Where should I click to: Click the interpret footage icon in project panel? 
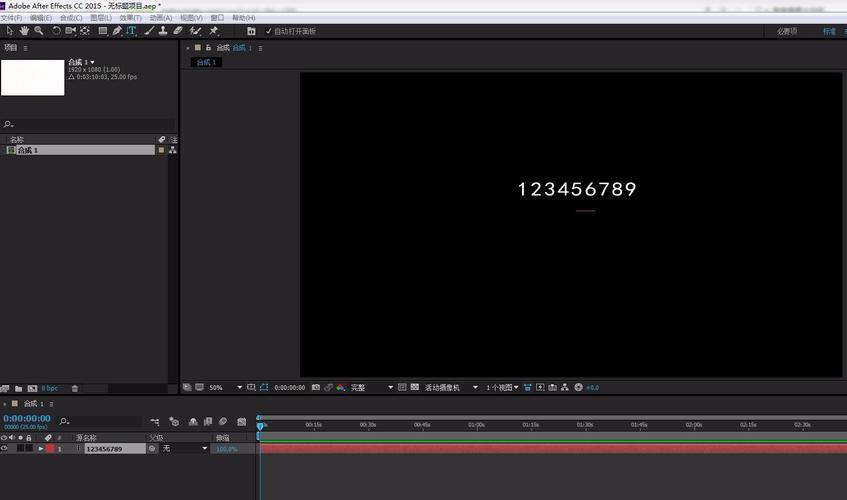pyautogui.click(x=5, y=388)
